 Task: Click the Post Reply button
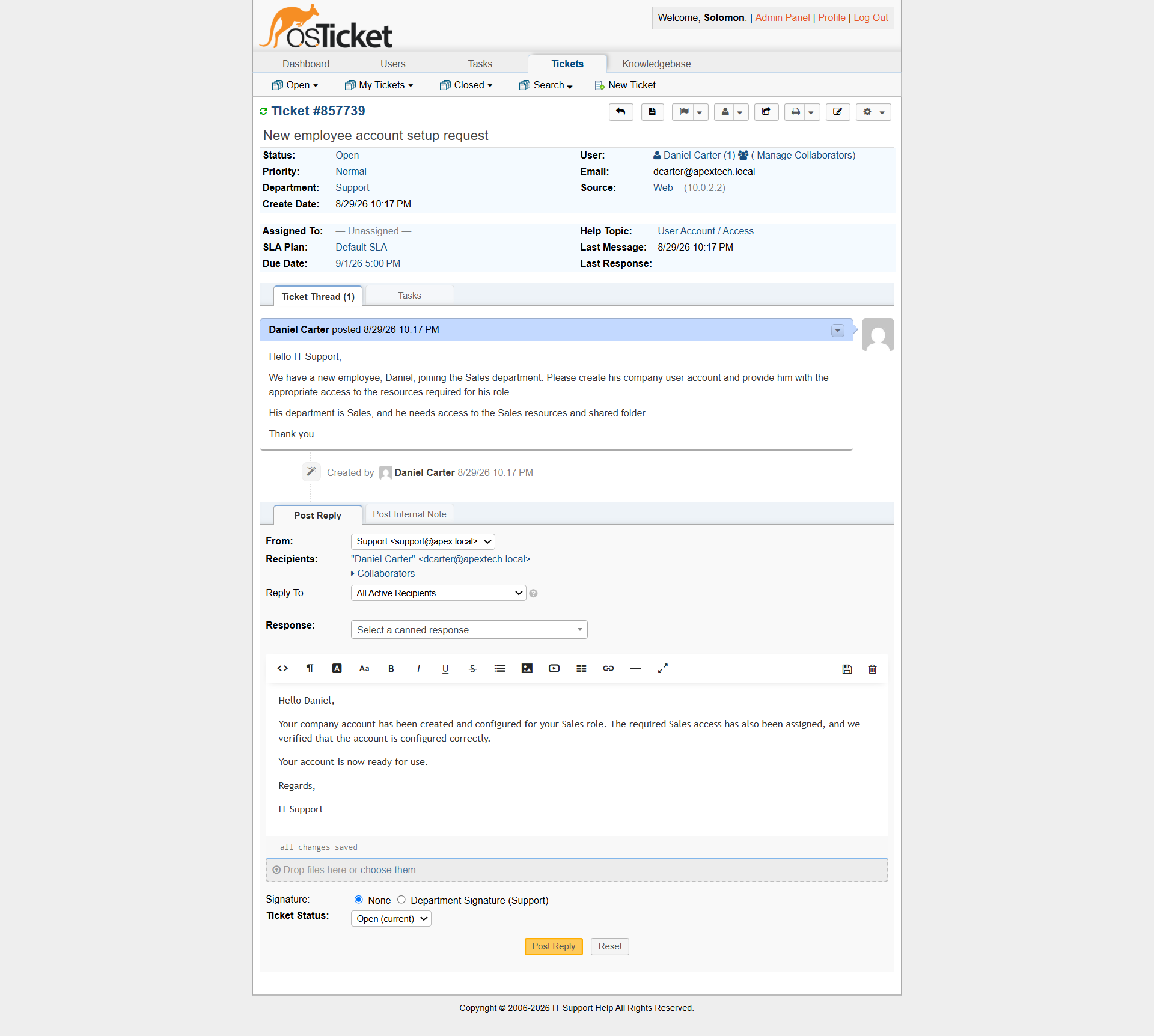554,946
